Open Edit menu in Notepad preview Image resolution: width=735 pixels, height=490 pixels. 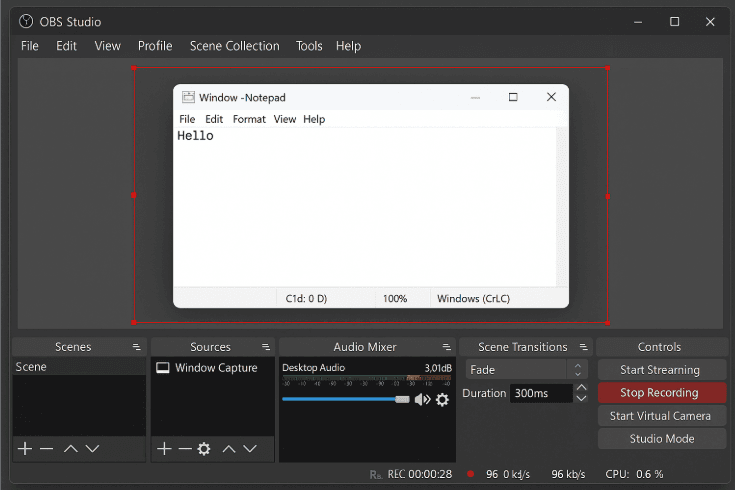coord(214,119)
